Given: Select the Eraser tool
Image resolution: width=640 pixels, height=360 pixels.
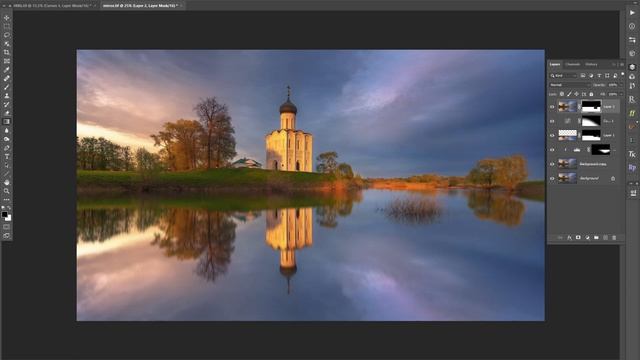Looking at the screenshot, I should [x=7, y=113].
